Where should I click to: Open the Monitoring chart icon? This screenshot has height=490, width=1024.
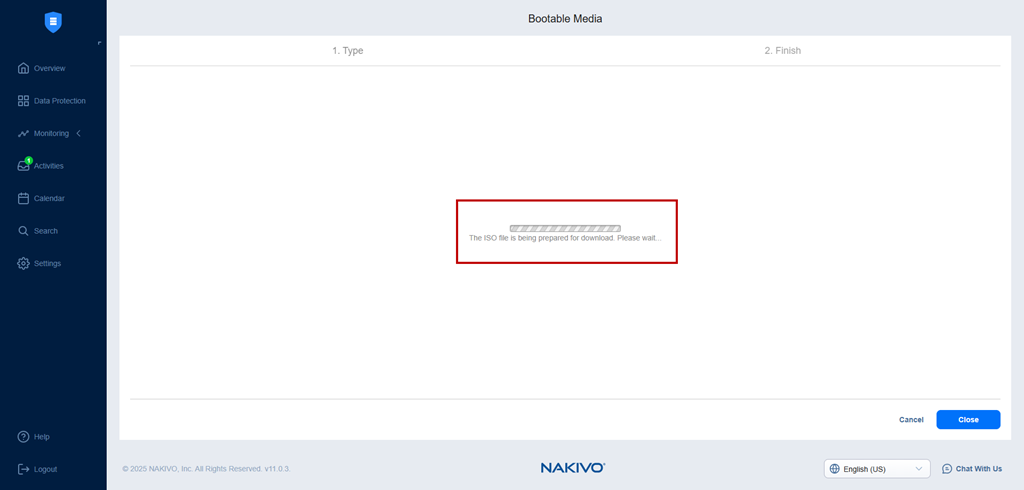point(24,133)
